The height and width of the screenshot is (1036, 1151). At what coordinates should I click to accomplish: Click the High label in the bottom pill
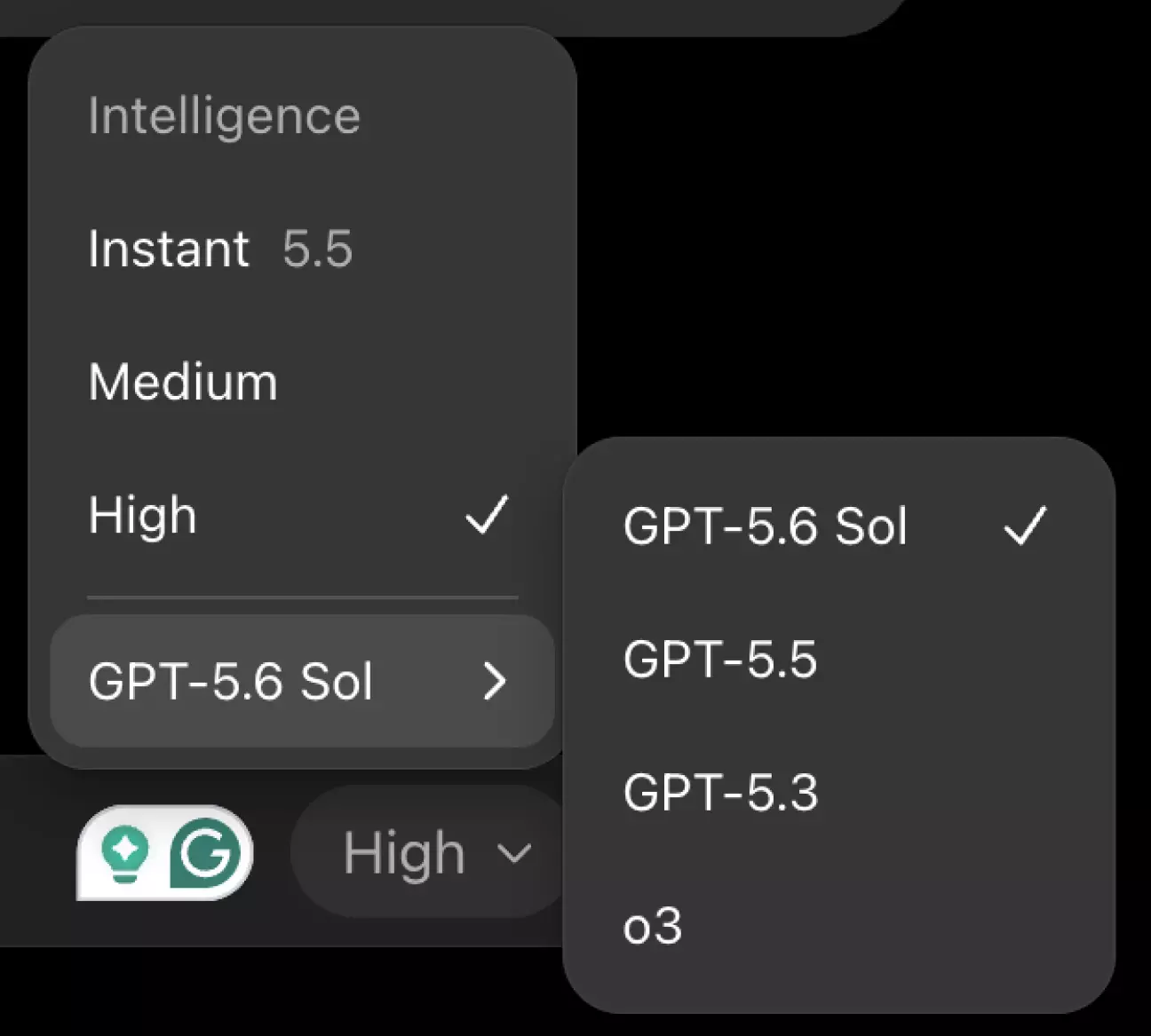click(404, 853)
